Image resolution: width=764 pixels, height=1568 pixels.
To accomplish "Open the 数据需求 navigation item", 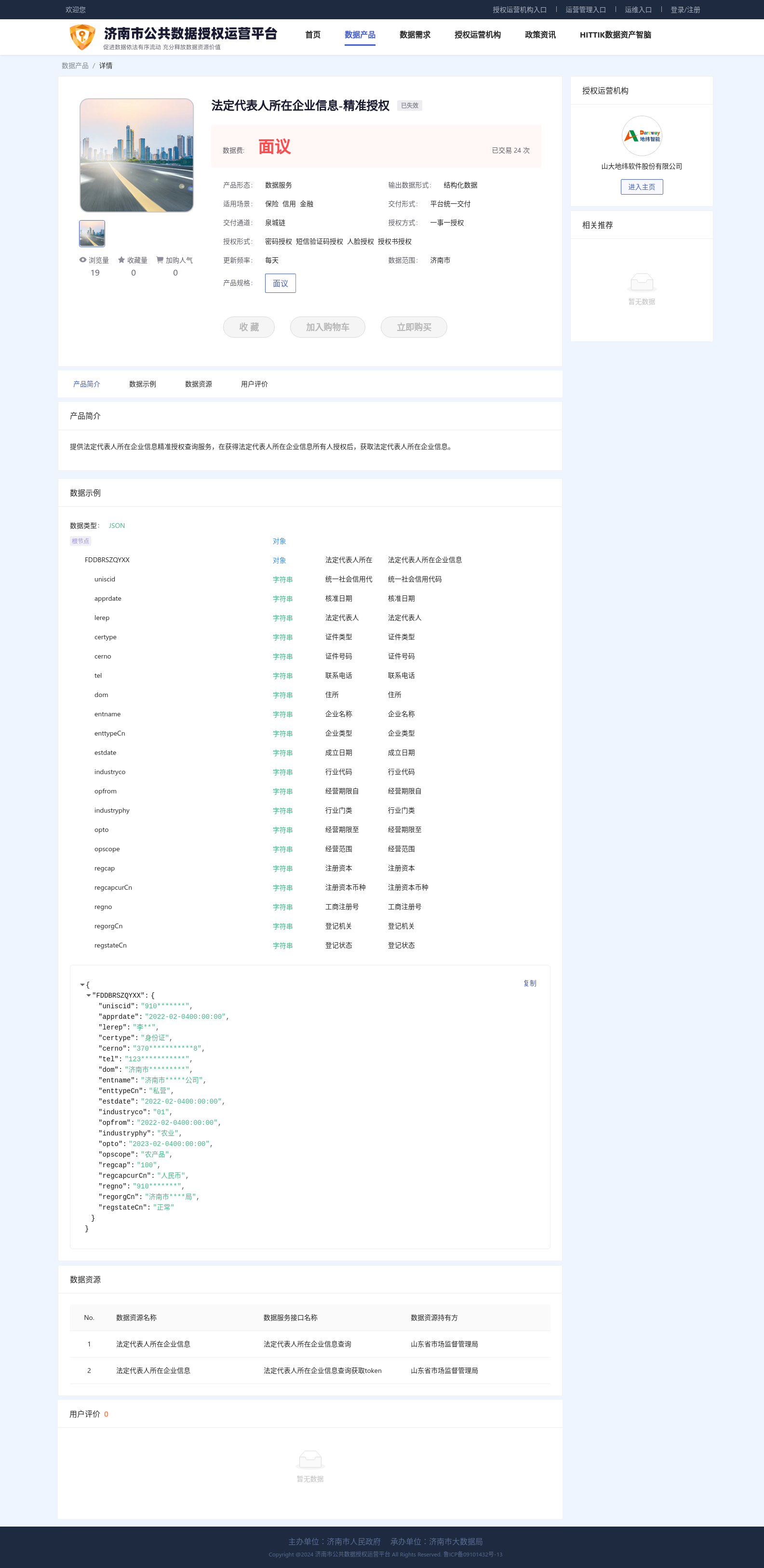I will (x=415, y=35).
